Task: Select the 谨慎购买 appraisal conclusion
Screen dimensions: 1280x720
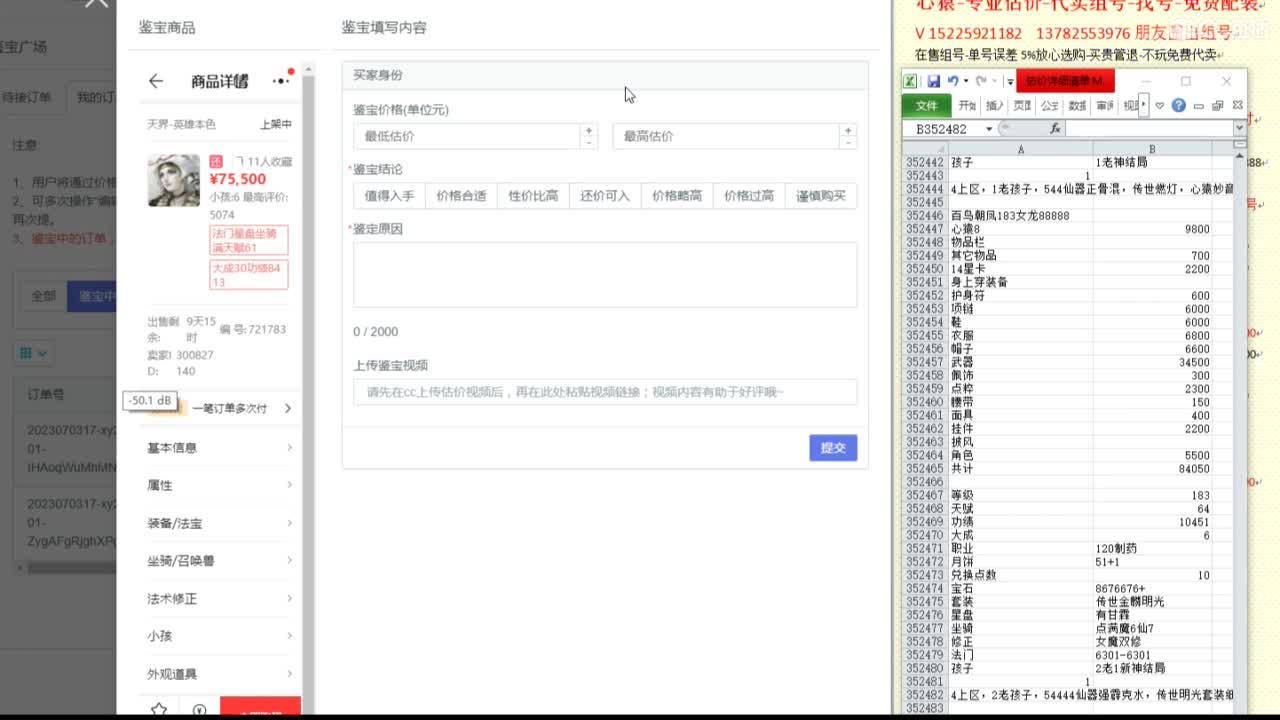Action: pos(823,196)
